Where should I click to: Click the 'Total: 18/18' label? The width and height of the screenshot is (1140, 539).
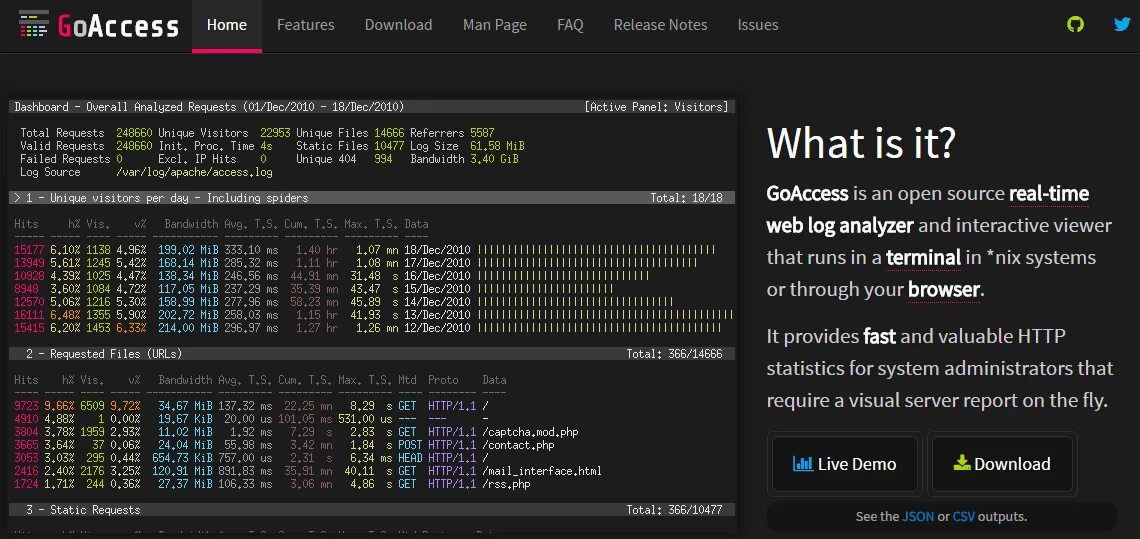click(x=686, y=198)
